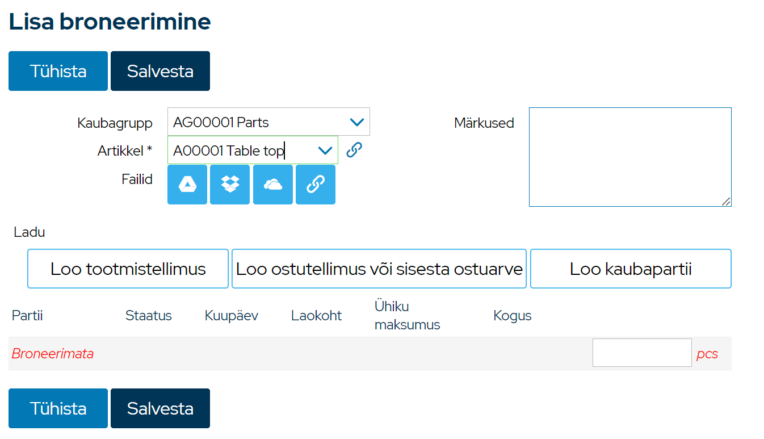Save using the bottom Salvesta button
The image size is (764, 439).
[x=160, y=408]
